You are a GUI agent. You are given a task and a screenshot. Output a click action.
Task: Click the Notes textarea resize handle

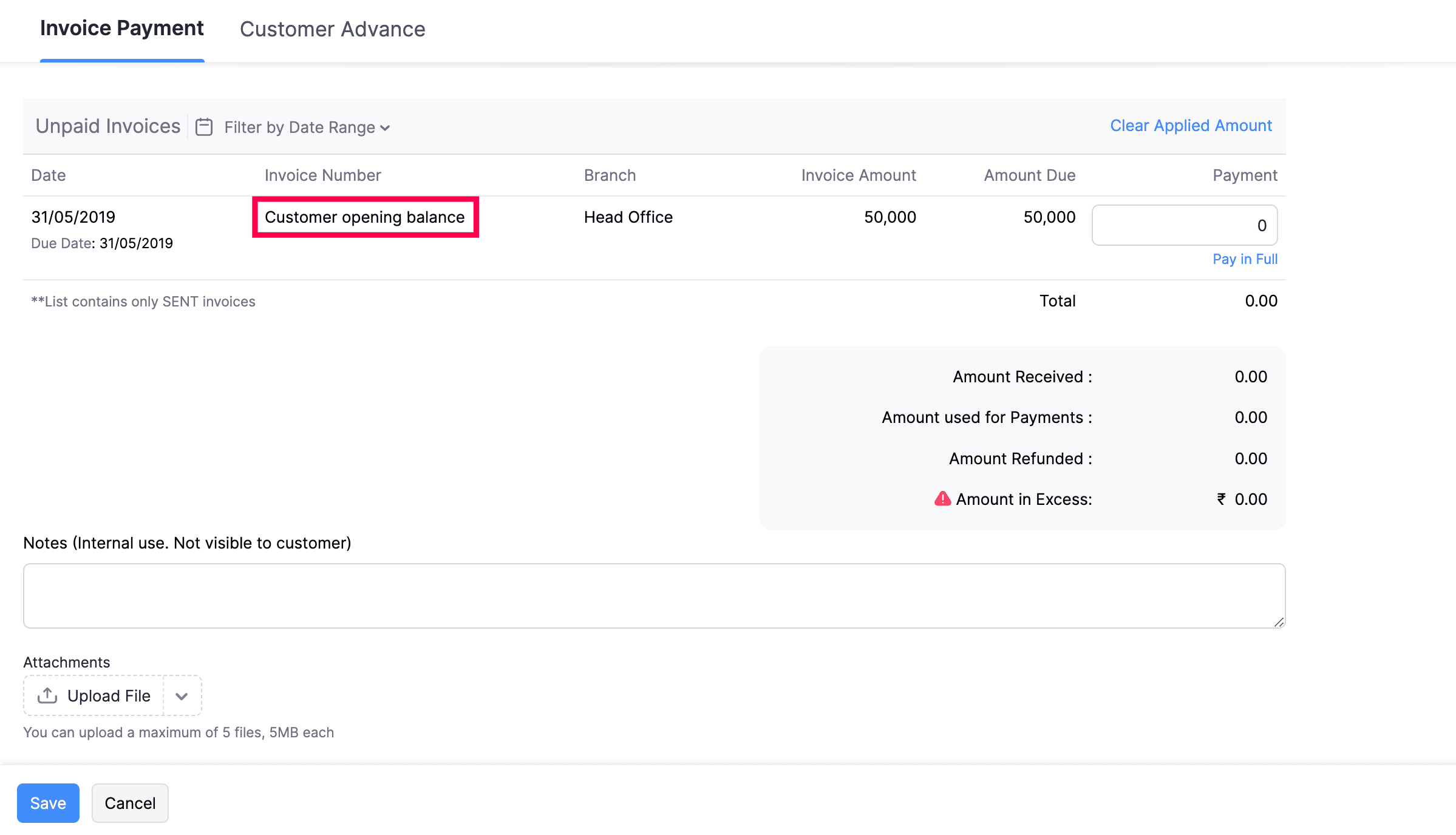pos(1279,622)
